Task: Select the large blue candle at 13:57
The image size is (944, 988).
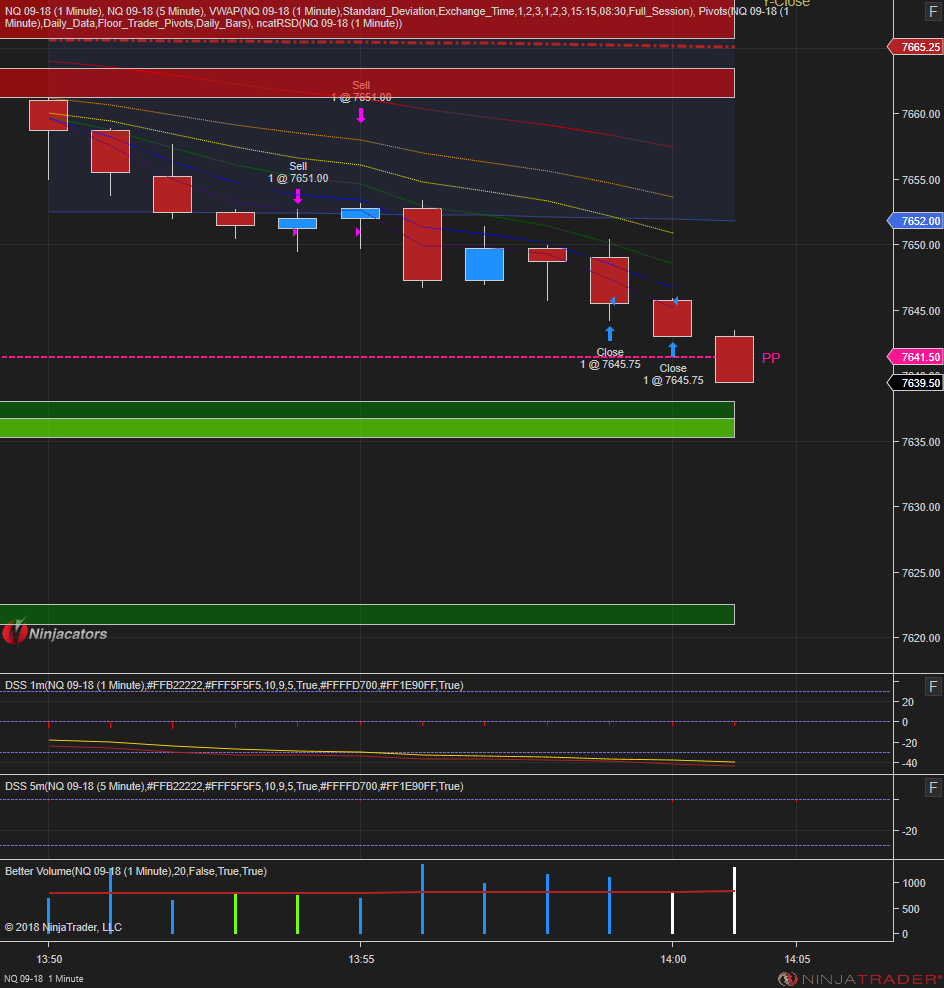Action: [x=484, y=265]
